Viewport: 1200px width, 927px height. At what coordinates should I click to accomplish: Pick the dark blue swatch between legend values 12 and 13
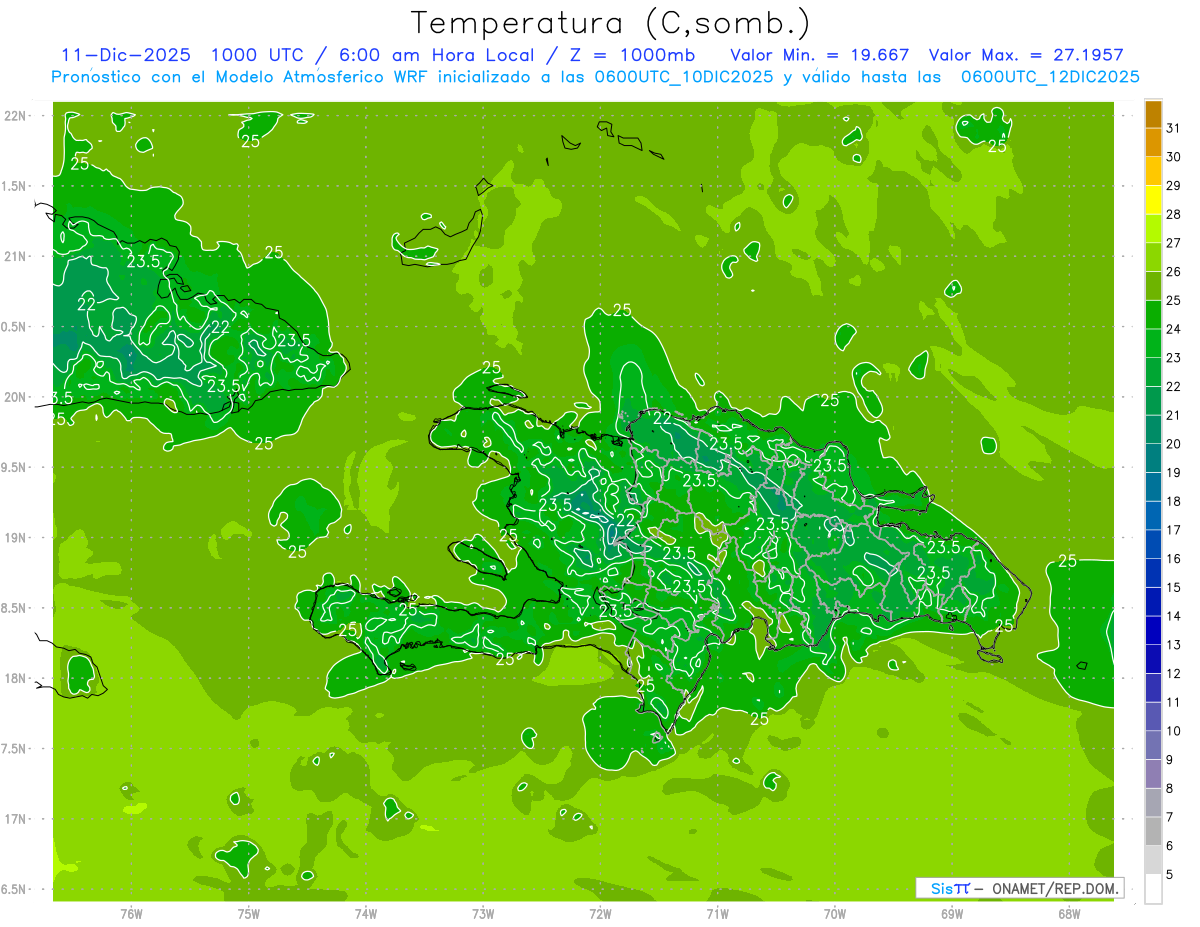(1153, 659)
